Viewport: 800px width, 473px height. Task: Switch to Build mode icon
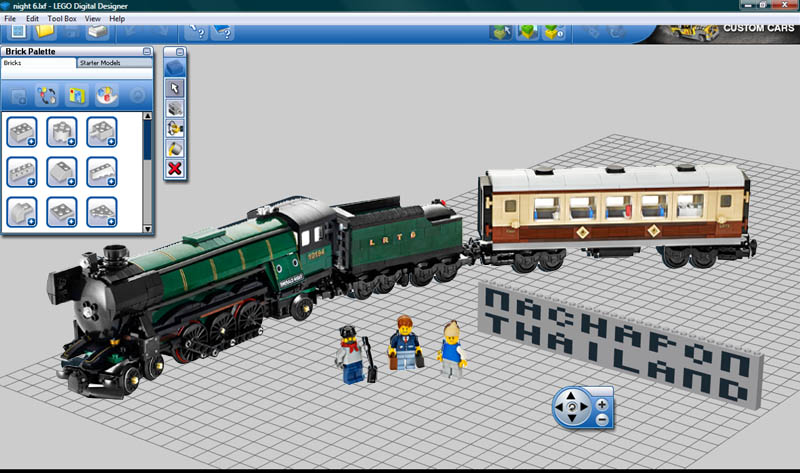point(501,32)
